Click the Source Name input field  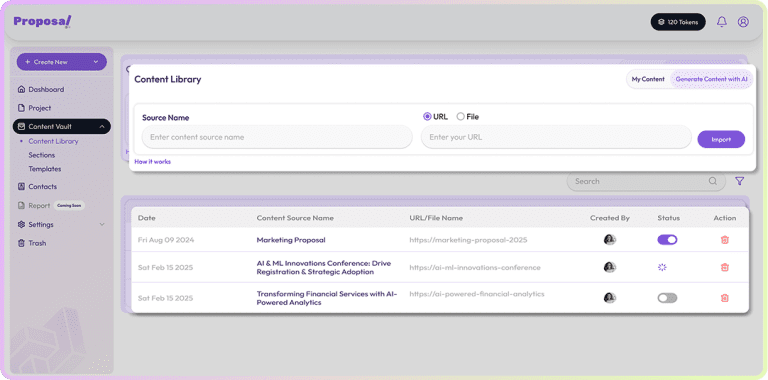pyautogui.click(x=277, y=137)
